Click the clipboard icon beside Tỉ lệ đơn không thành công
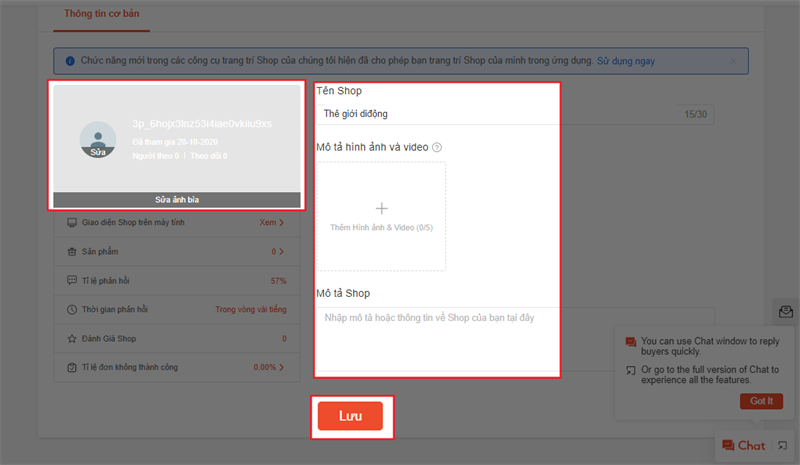This screenshot has width=800, height=465. coord(72,368)
